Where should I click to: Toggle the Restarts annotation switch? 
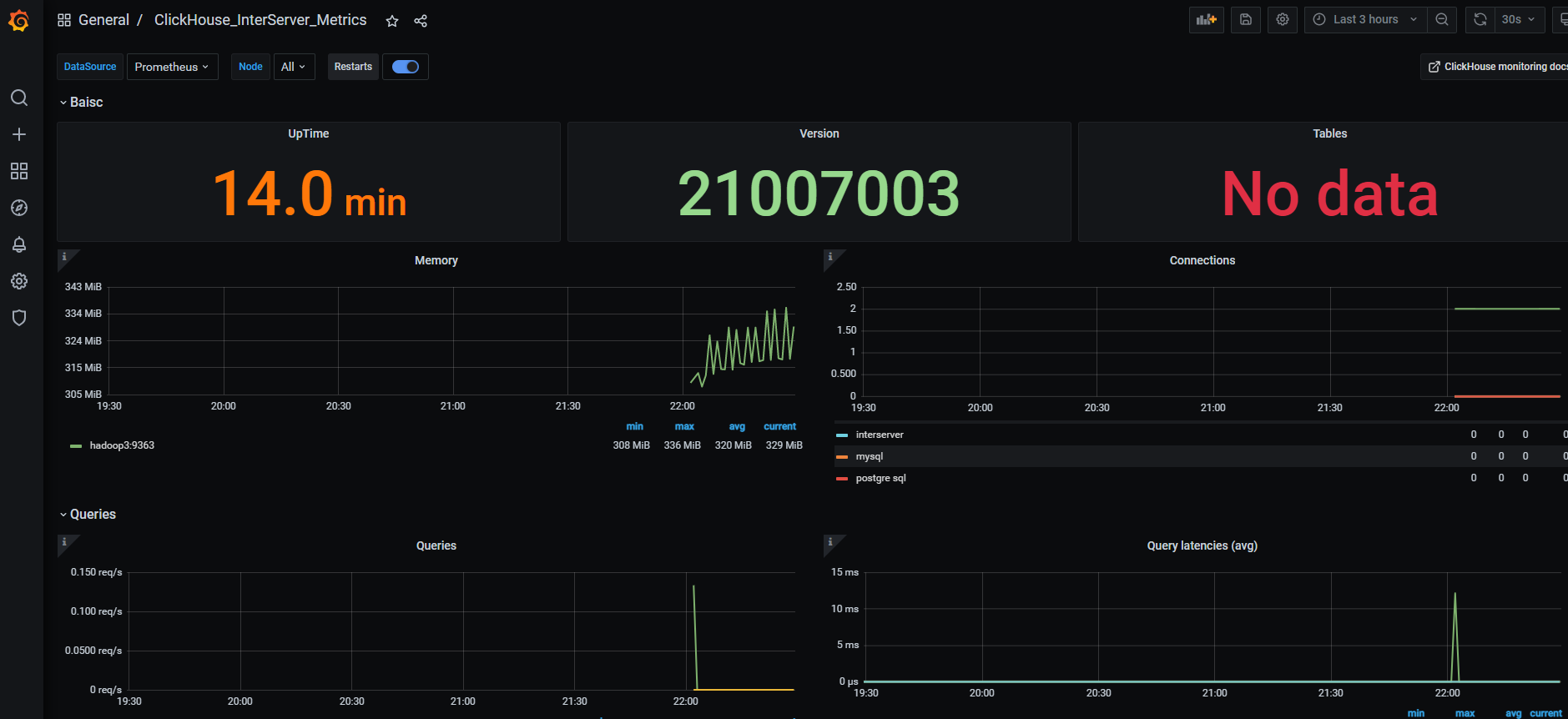pos(406,67)
